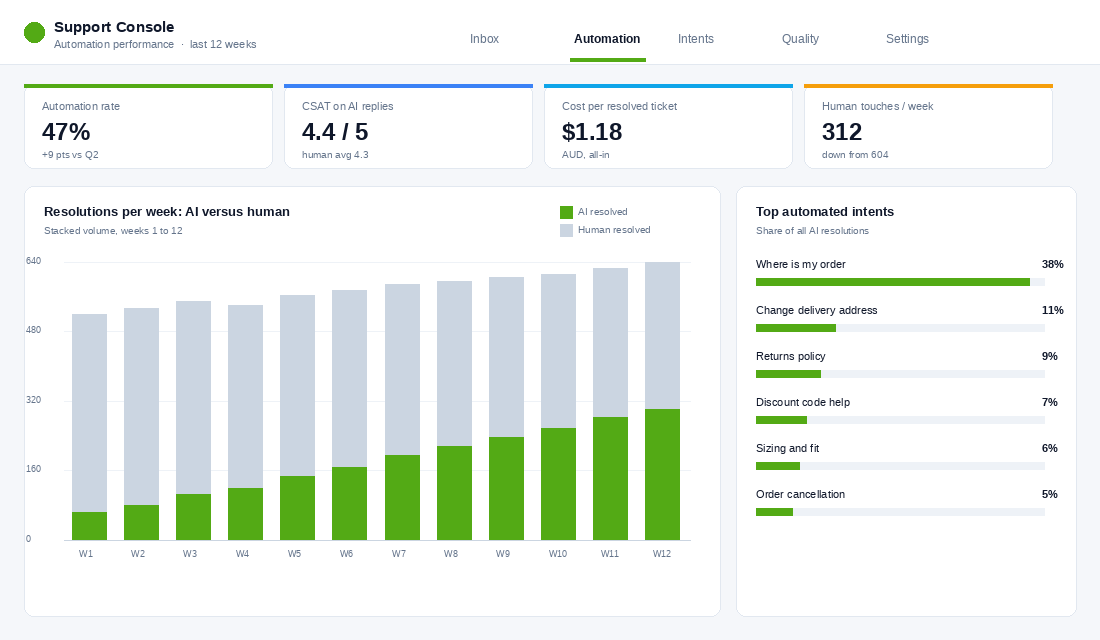This screenshot has height=640, width=1100.
Task: Click the down from 604 note
Action: tap(855, 154)
